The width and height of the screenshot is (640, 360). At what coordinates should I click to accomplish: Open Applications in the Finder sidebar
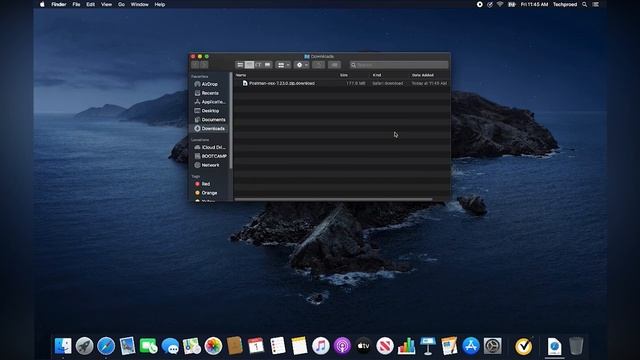(209, 102)
